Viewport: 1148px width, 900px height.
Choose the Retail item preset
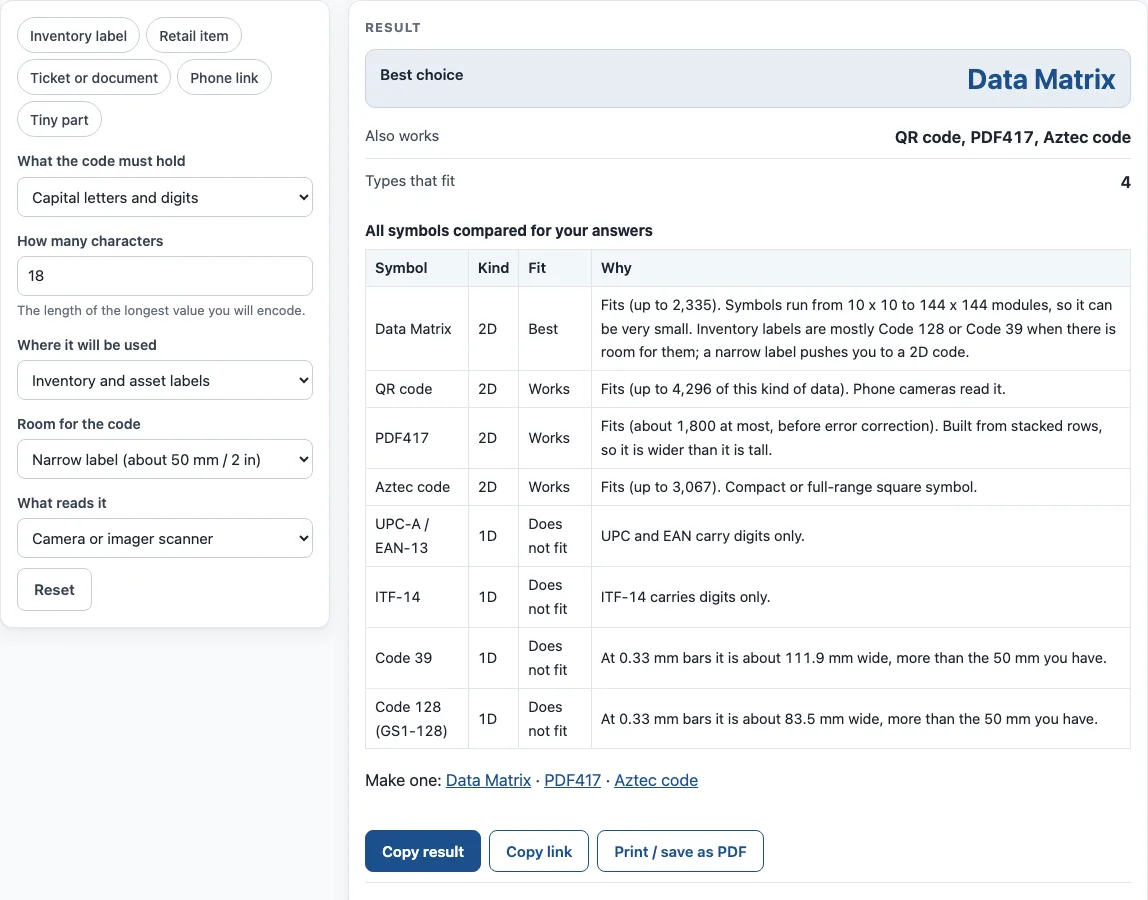(194, 36)
